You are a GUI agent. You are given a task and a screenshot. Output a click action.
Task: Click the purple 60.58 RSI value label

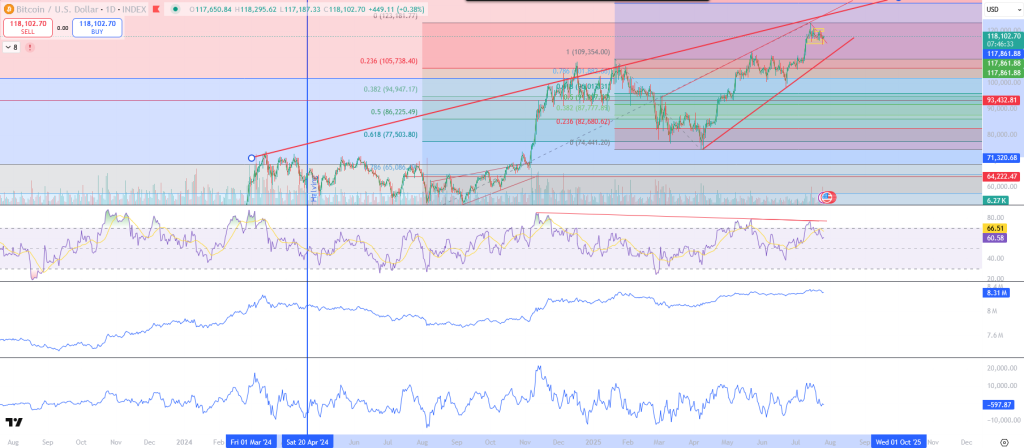[x=995, y=238]
